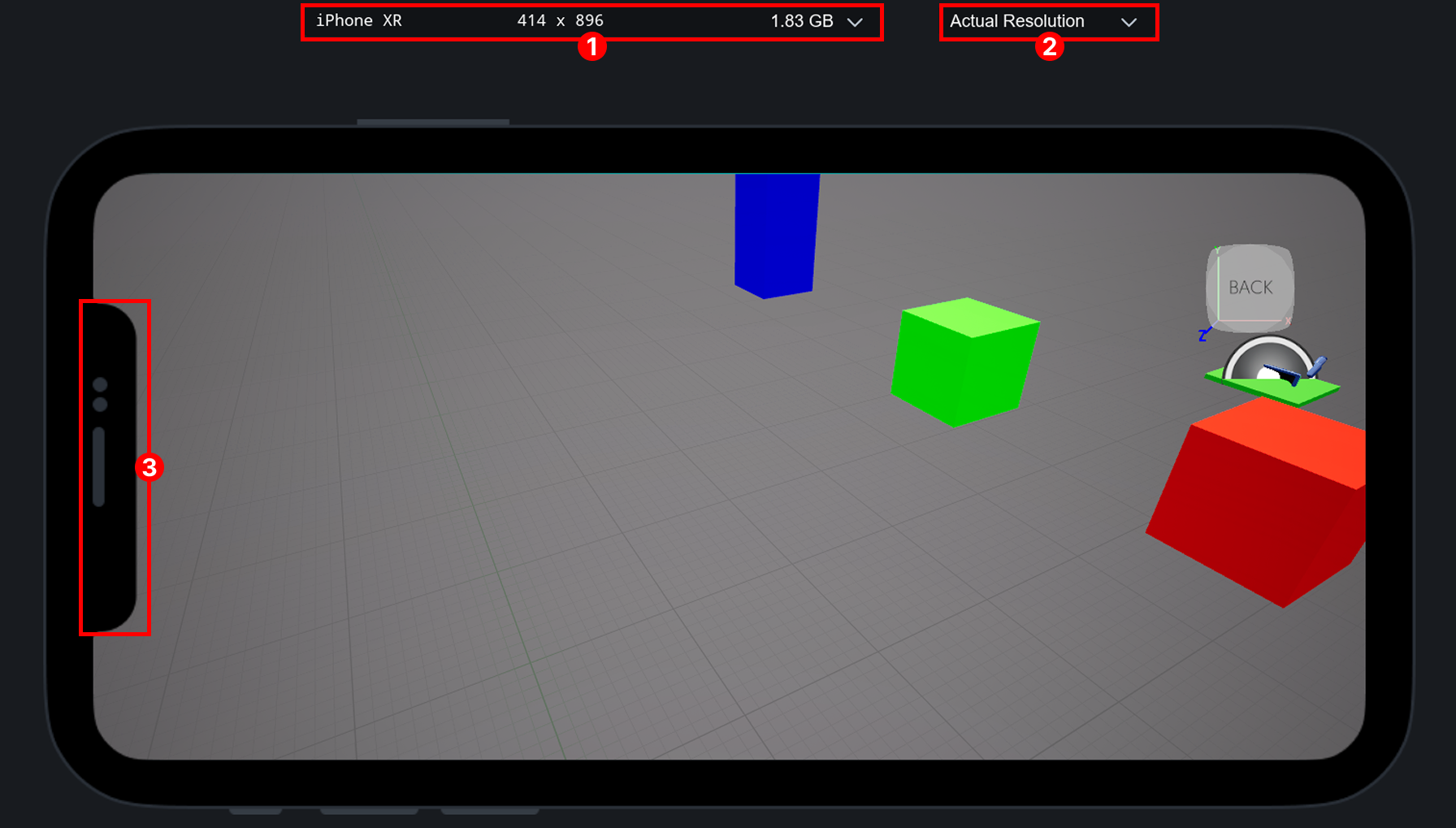Click the Actual Resolution chevron arrow
1456x828 pixels.
1129,22
